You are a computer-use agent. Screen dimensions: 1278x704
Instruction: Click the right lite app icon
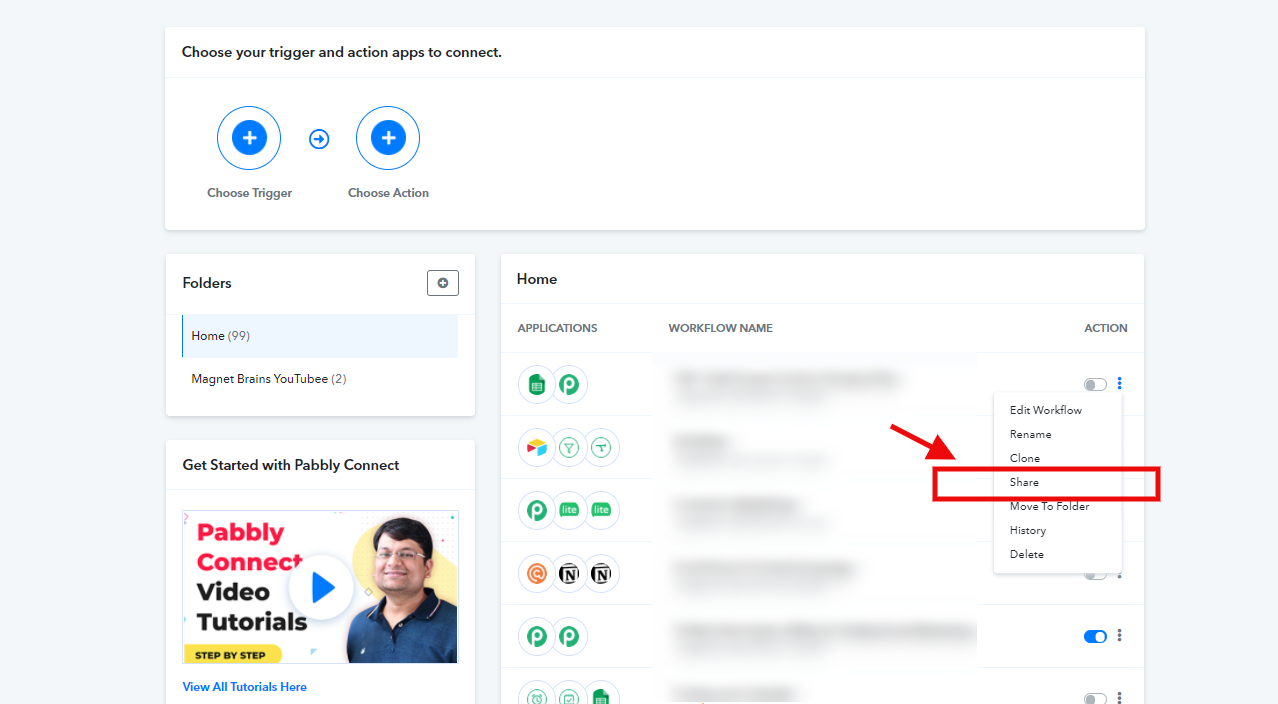click(601, 510)
